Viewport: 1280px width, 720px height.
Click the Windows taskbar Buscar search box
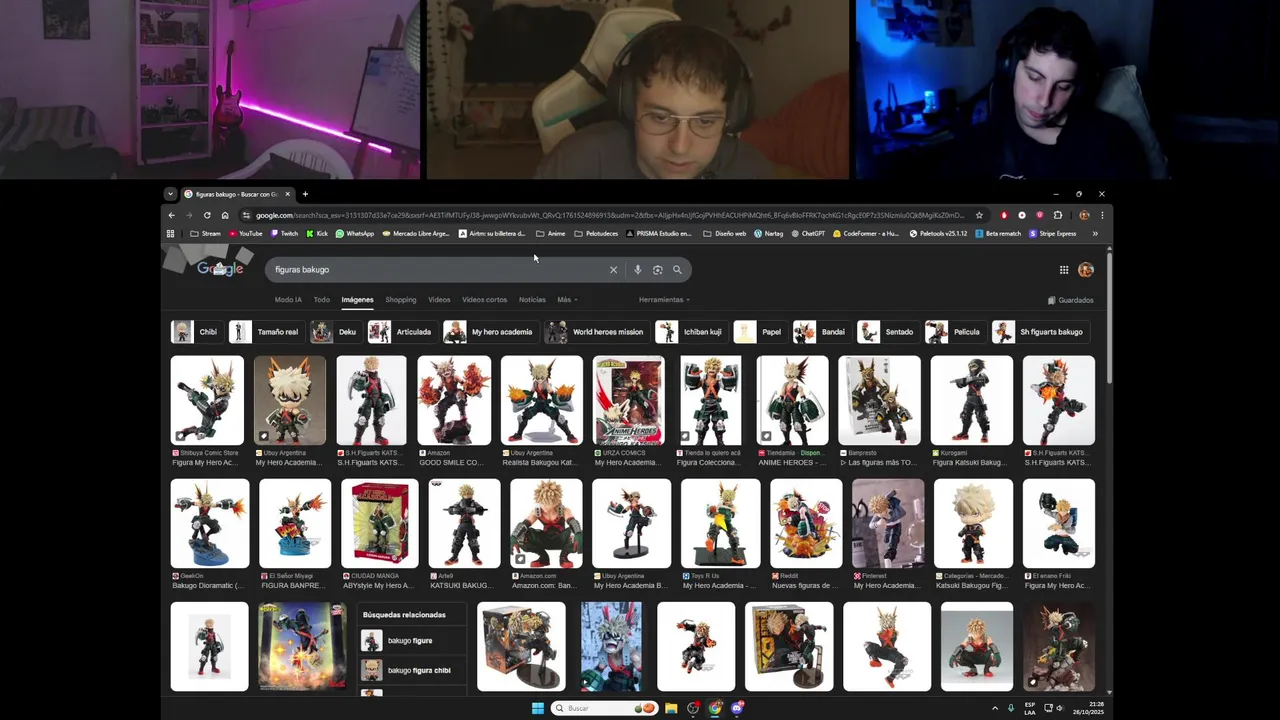click(605, 708)
